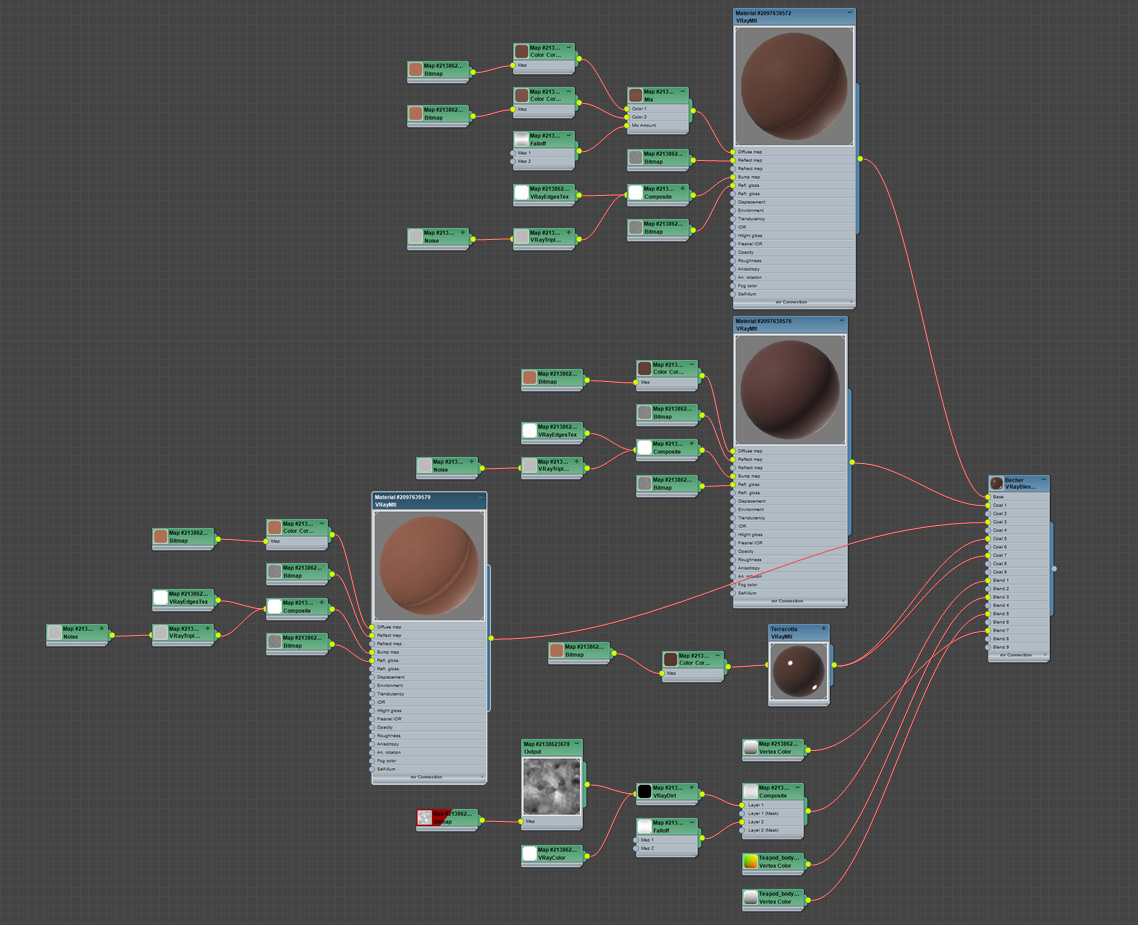The image size is (1138, 925).
Task: Click the VRayColor node output socket
Action: coord(587,856)
